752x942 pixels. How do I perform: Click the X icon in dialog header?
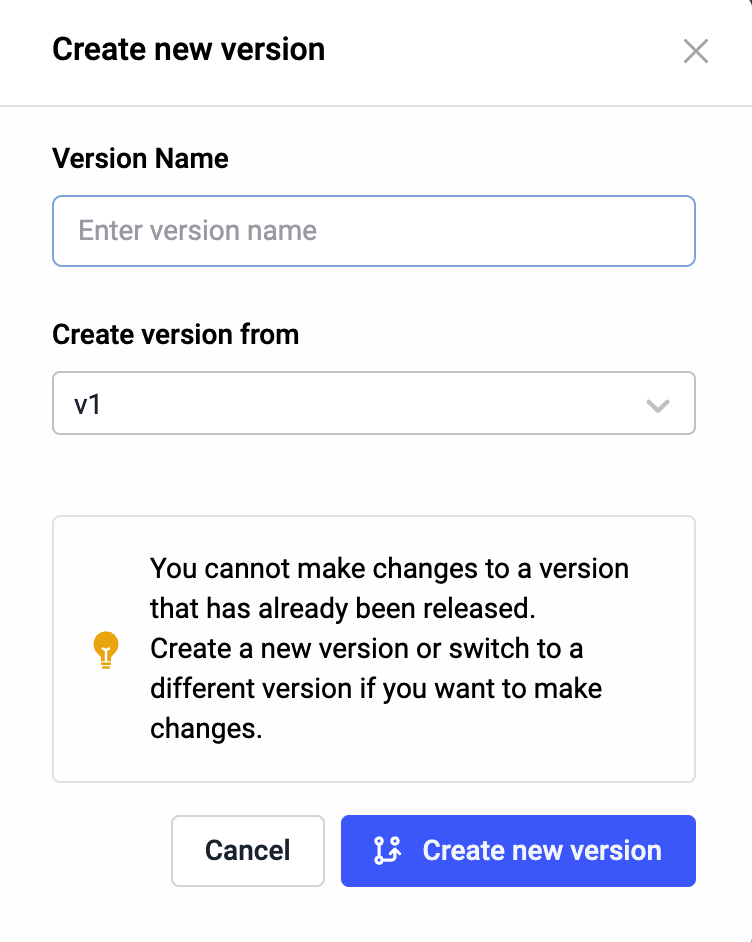695,51
